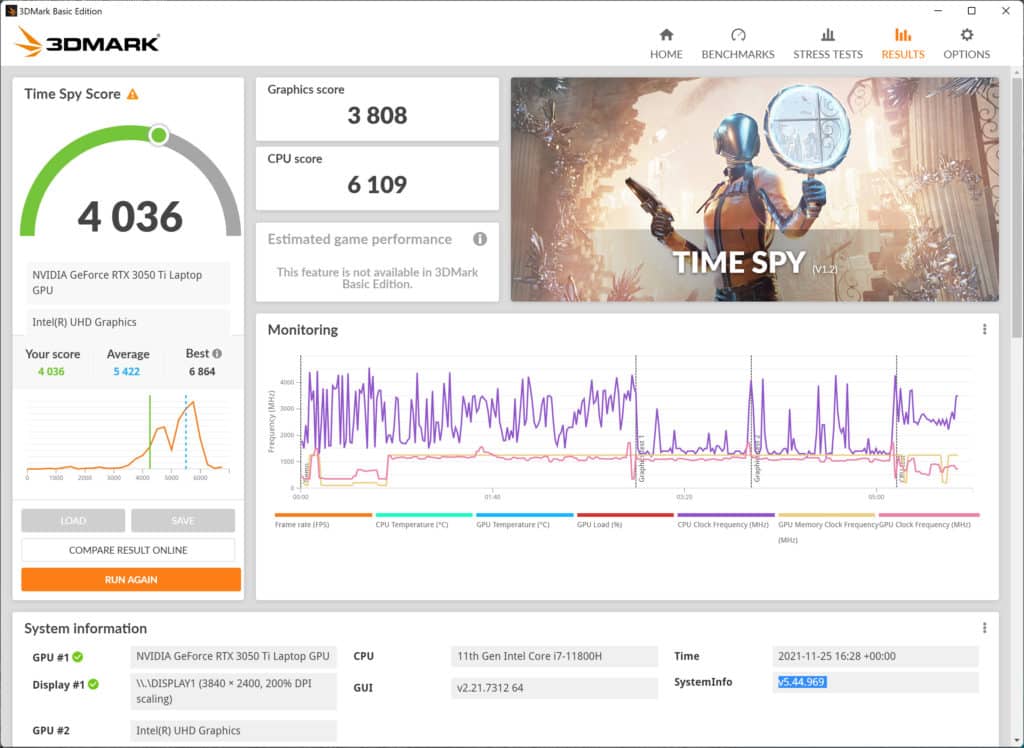
Task: Click the Best score info icon
Action: coord(217,353)
